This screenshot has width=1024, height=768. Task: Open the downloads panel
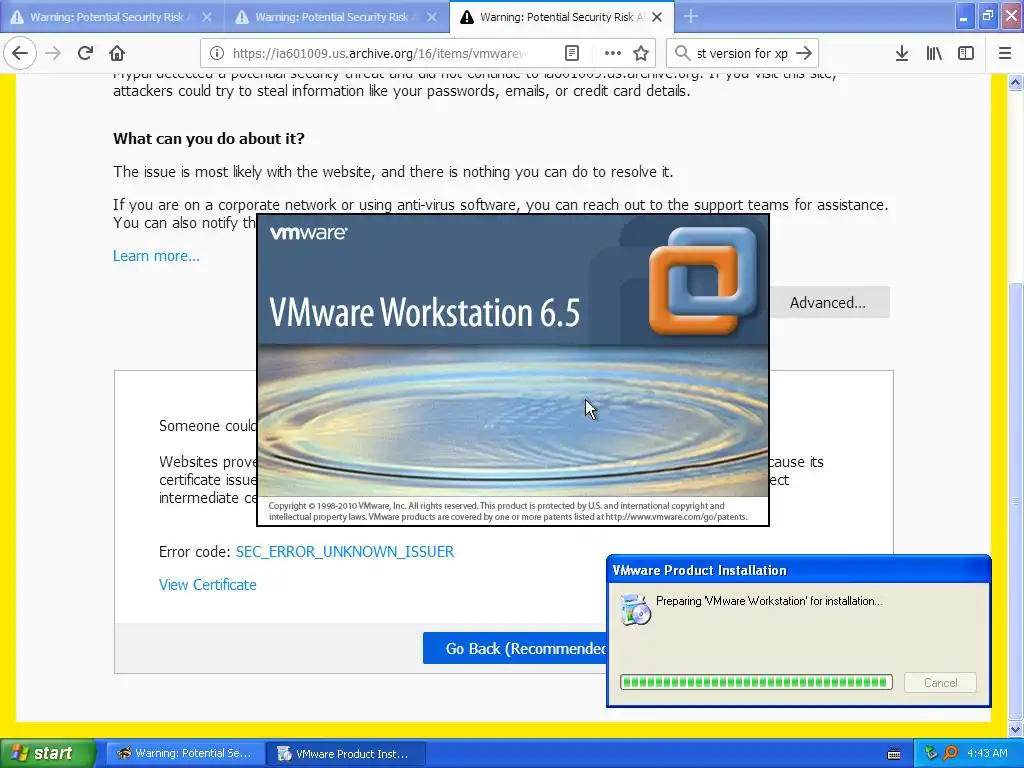click(902, 54)
